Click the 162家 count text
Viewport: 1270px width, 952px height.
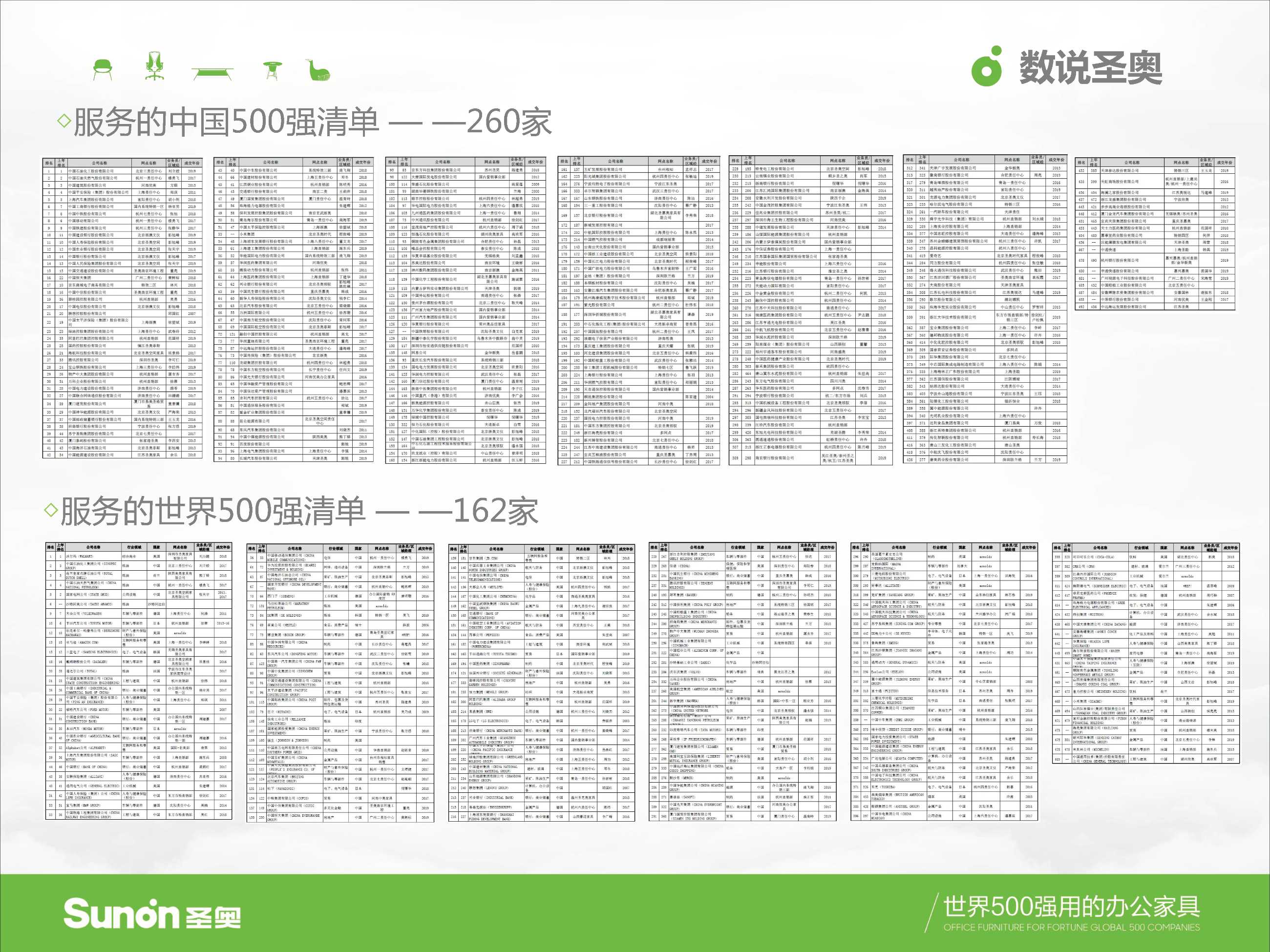tap(495, 510)
